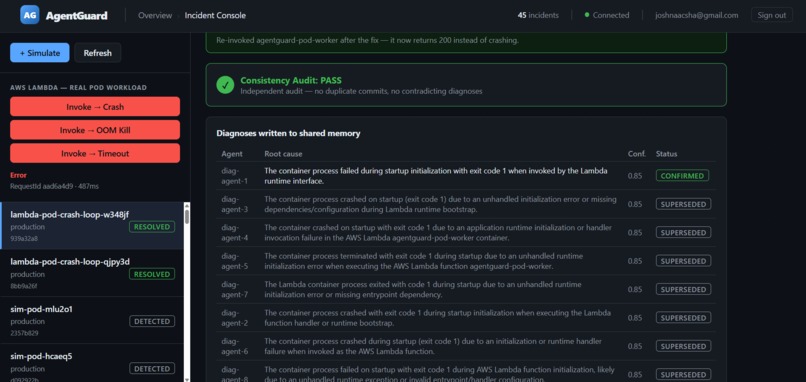Click the diag-agent-2 agent cell
The width and height of the screenshot is (806, 382).
click(x=234, y=318)
